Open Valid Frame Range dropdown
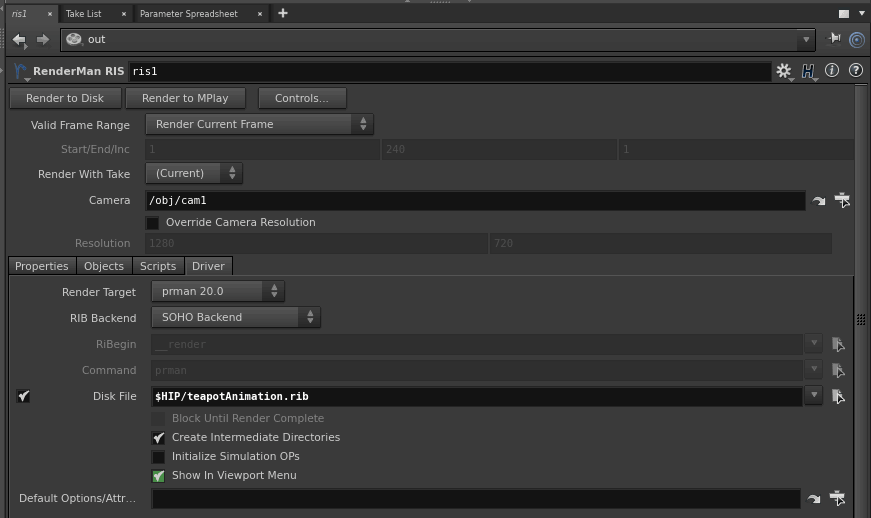The width and height of the screenshot is (871, 518). [259, 124]
